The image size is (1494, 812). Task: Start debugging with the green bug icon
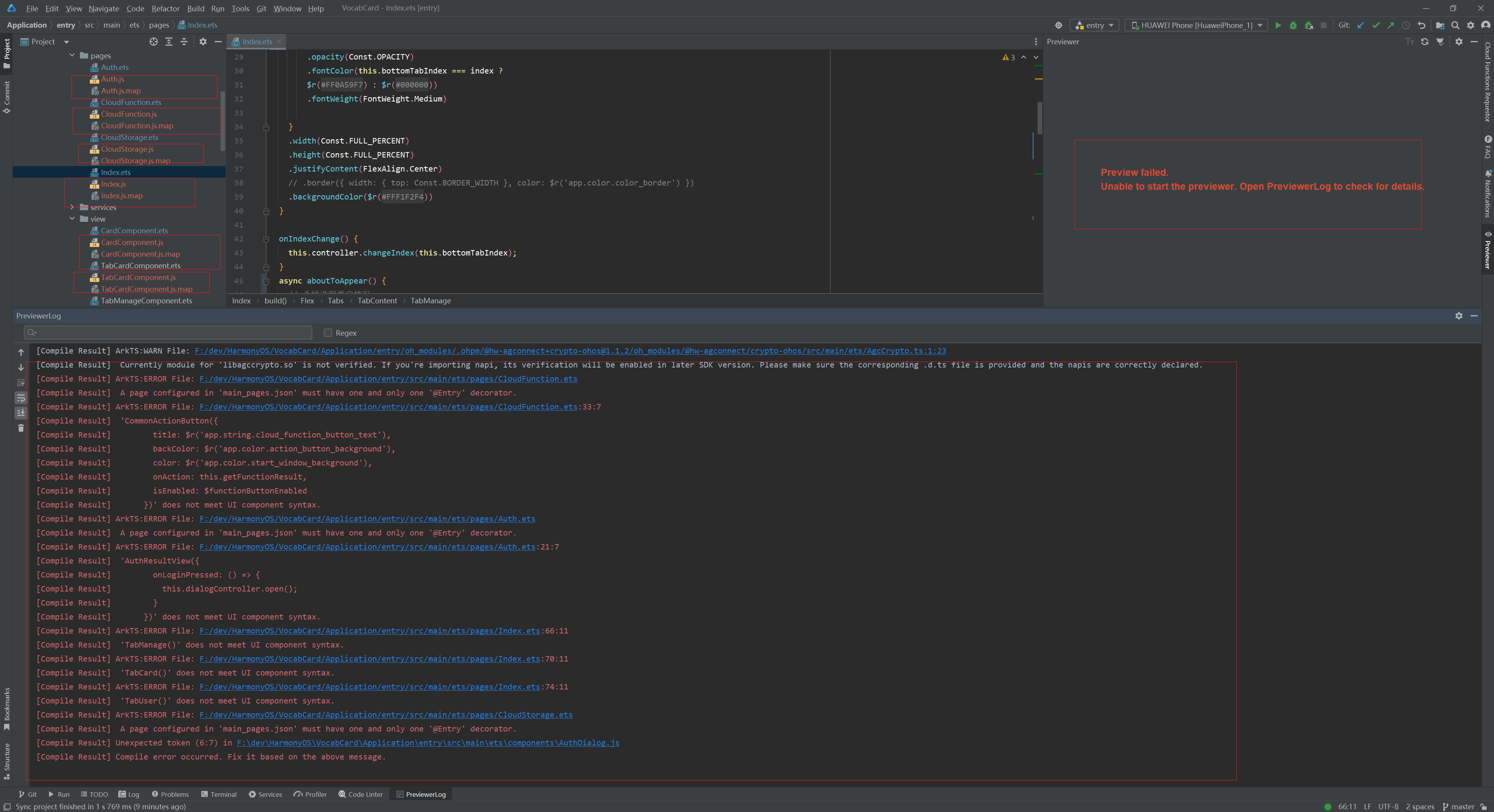(1293, 25)
